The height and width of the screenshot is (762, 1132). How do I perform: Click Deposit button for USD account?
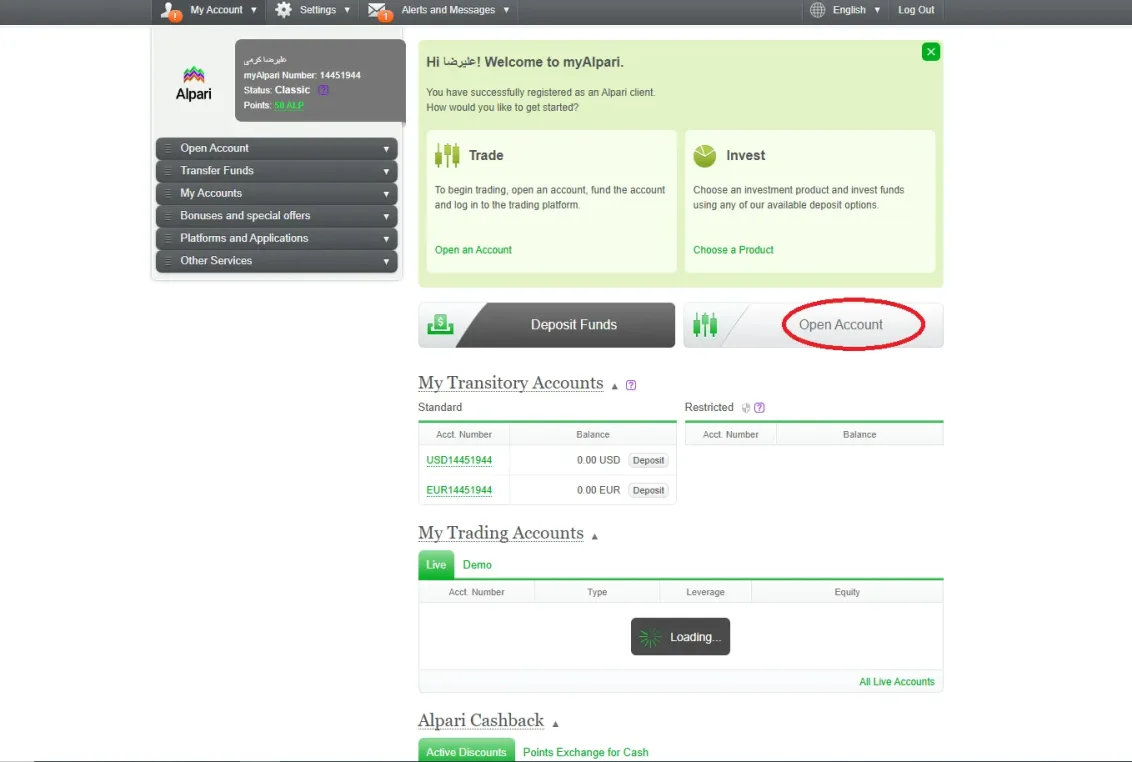pos(648,460)
